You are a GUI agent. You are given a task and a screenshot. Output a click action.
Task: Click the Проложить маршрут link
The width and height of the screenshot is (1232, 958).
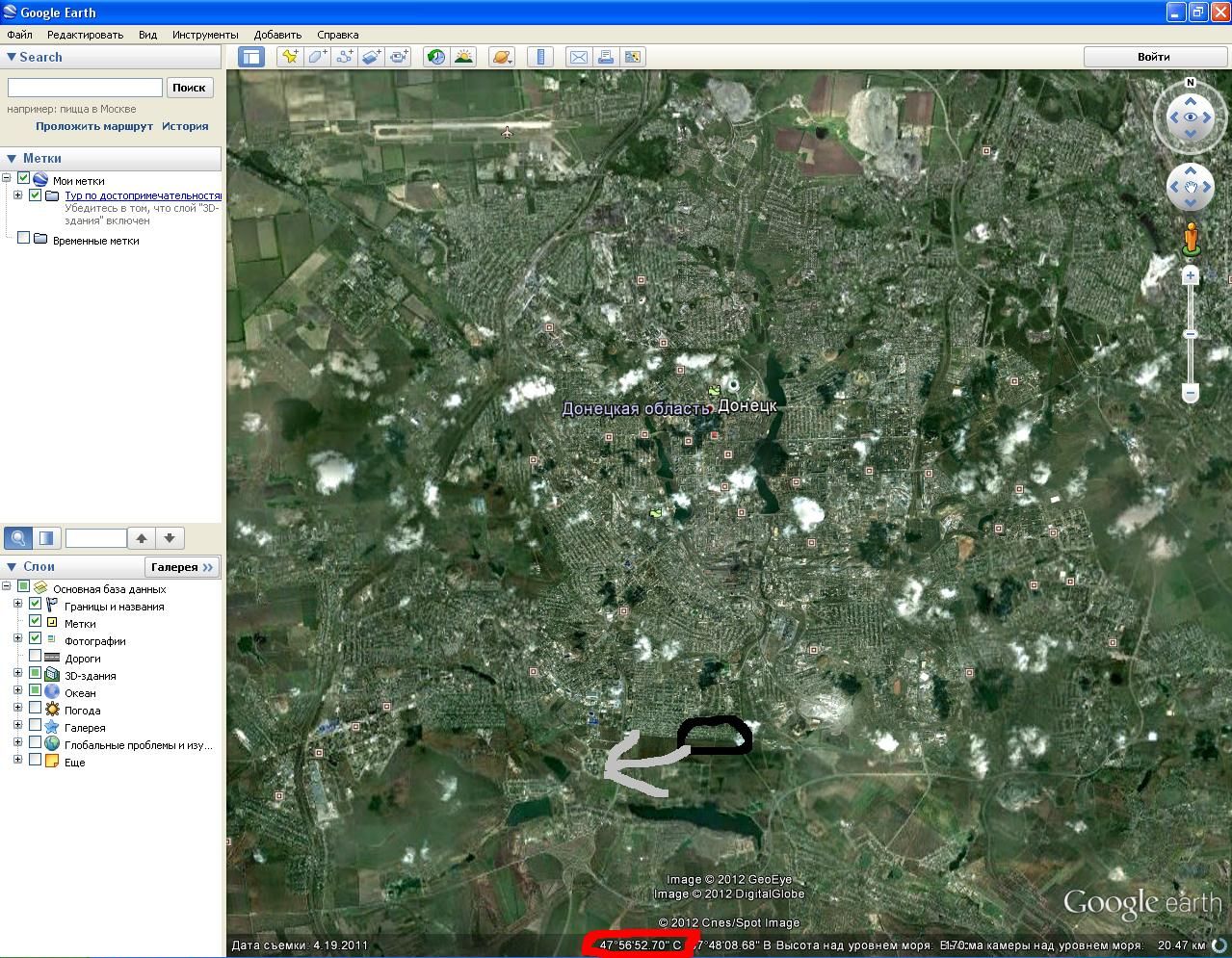click(94, 126)
